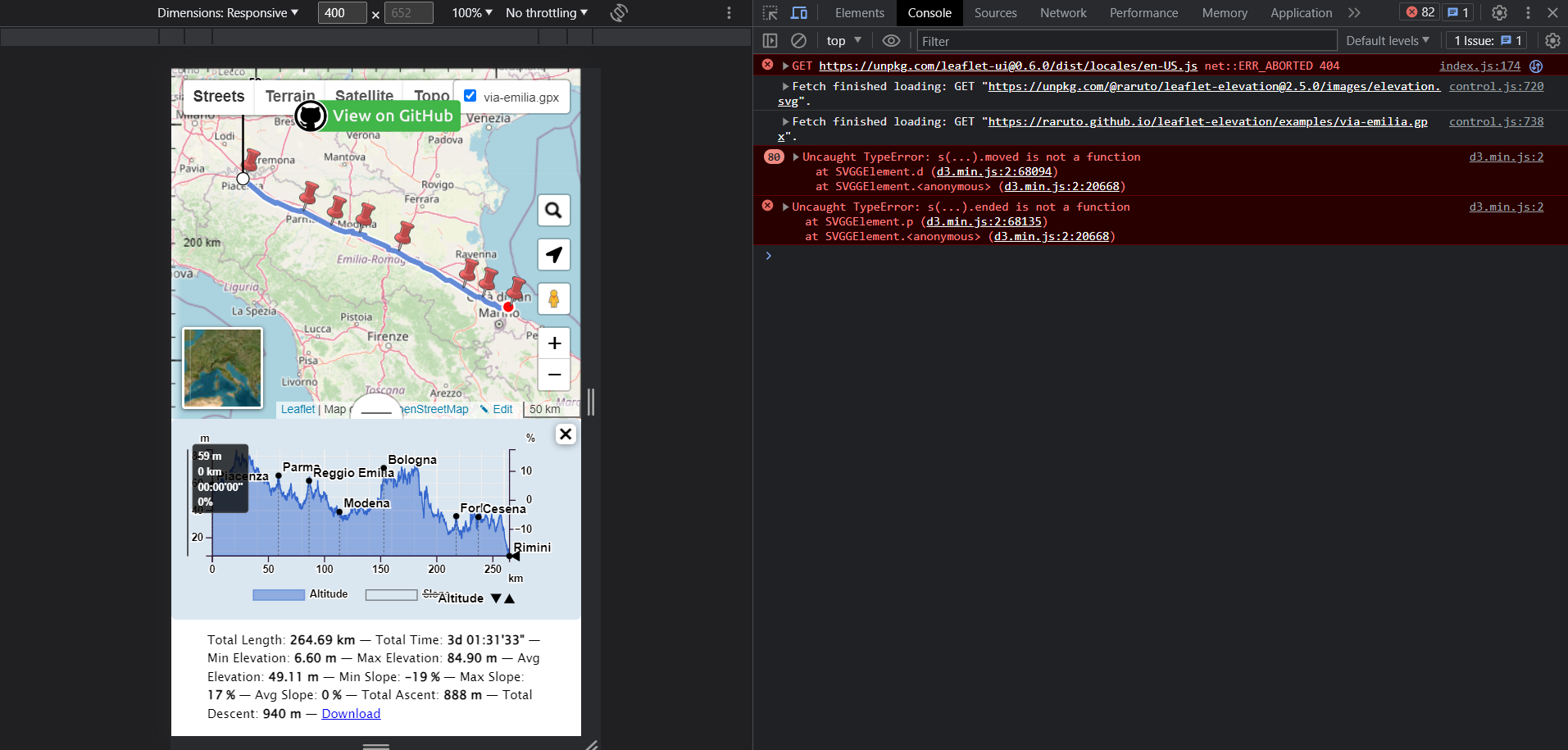Toggle Default levels filter
This screenshot has height=750, width=1568.
coord(1387,40)
